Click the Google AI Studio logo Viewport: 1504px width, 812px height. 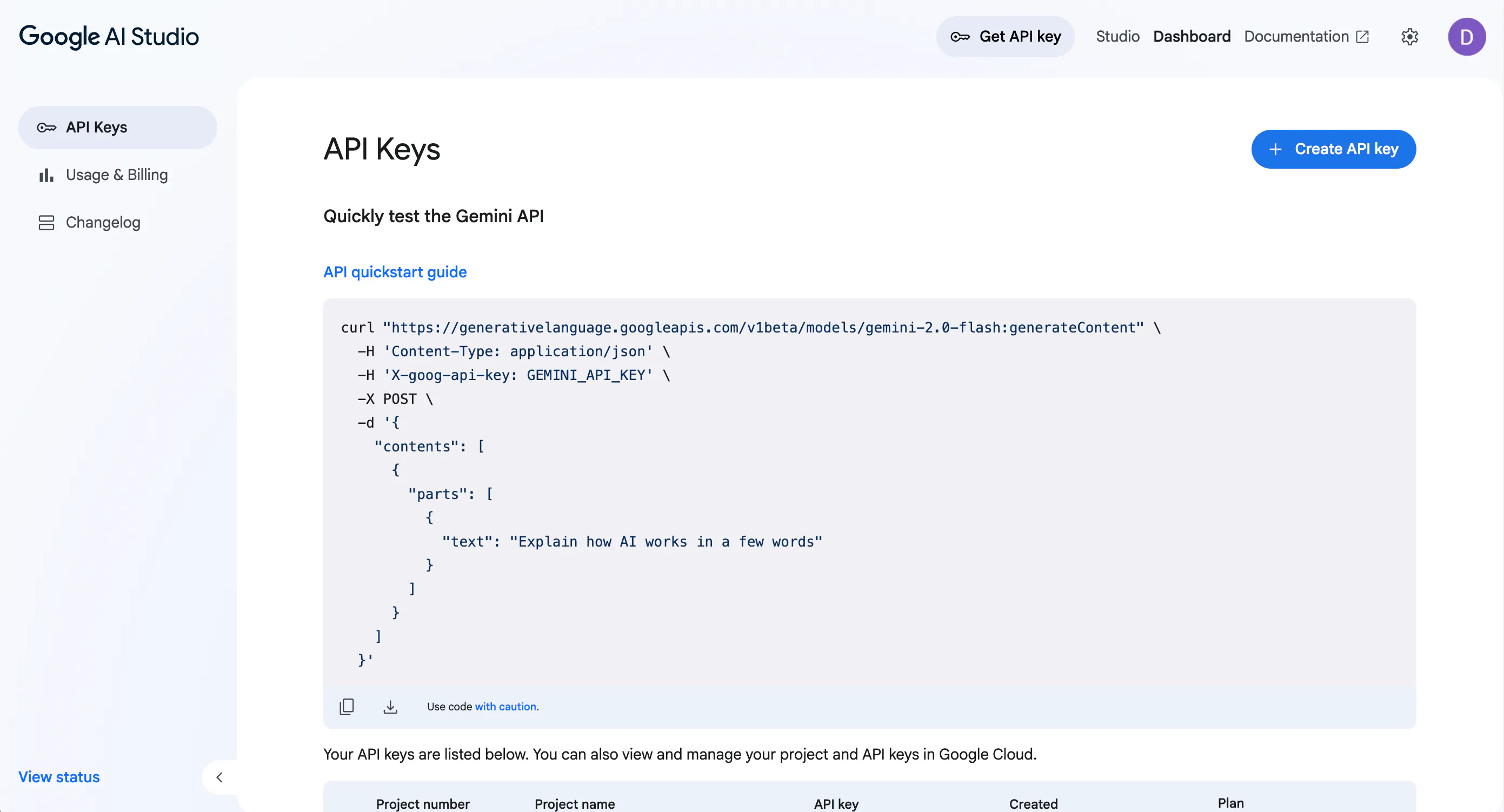[x=109, y=37]
